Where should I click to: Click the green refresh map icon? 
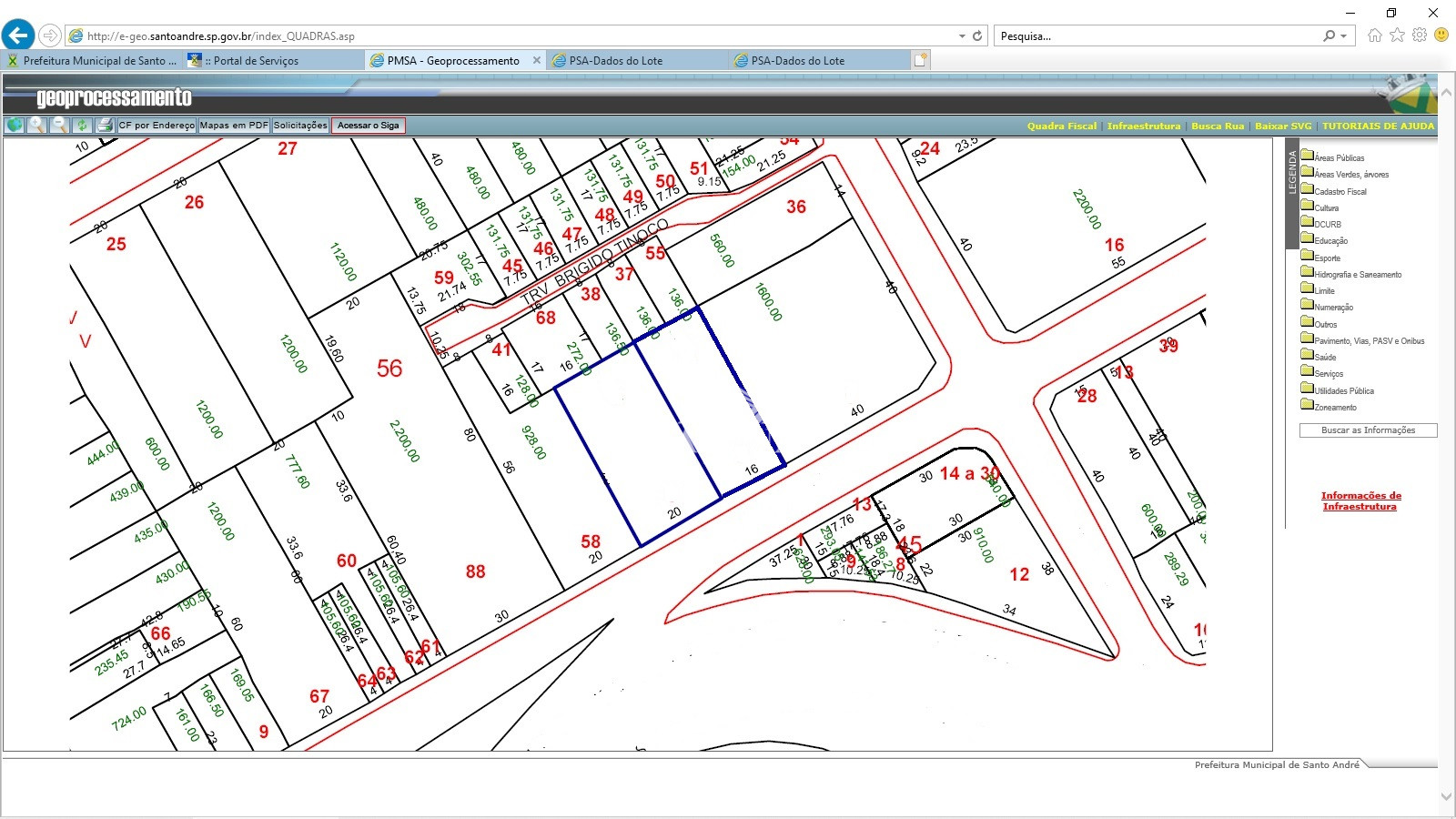82,126
